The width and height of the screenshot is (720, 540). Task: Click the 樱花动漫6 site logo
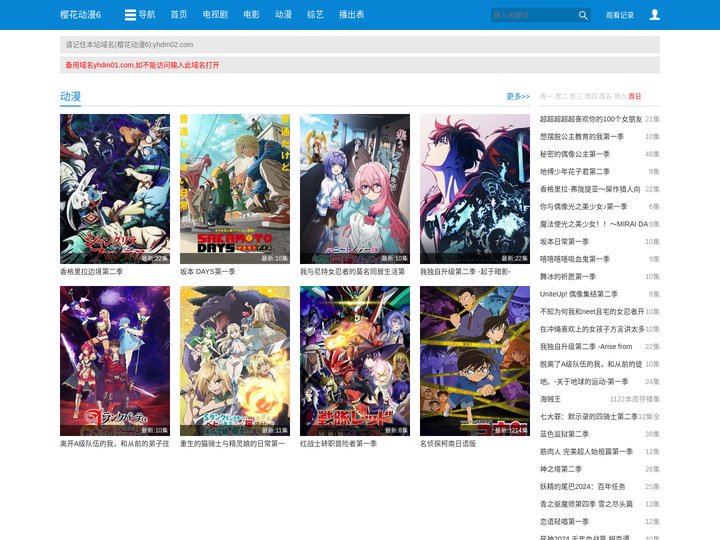tap(80, 15)
